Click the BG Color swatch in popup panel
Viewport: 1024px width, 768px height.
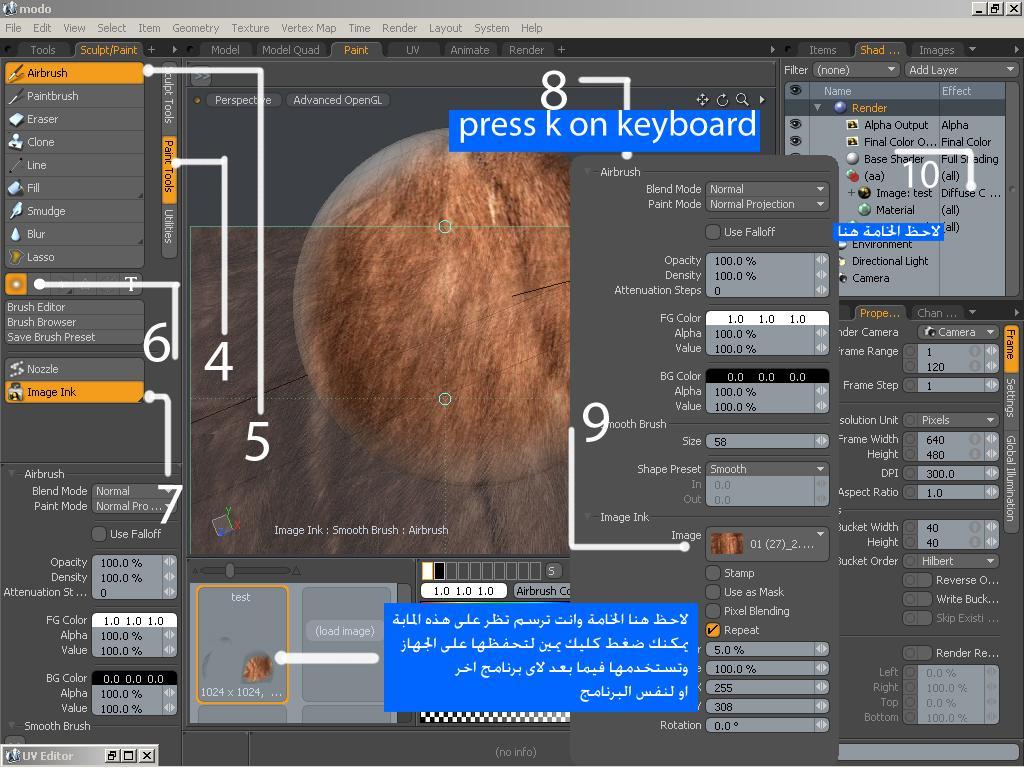pyautogui.click(x=767, y=377)
